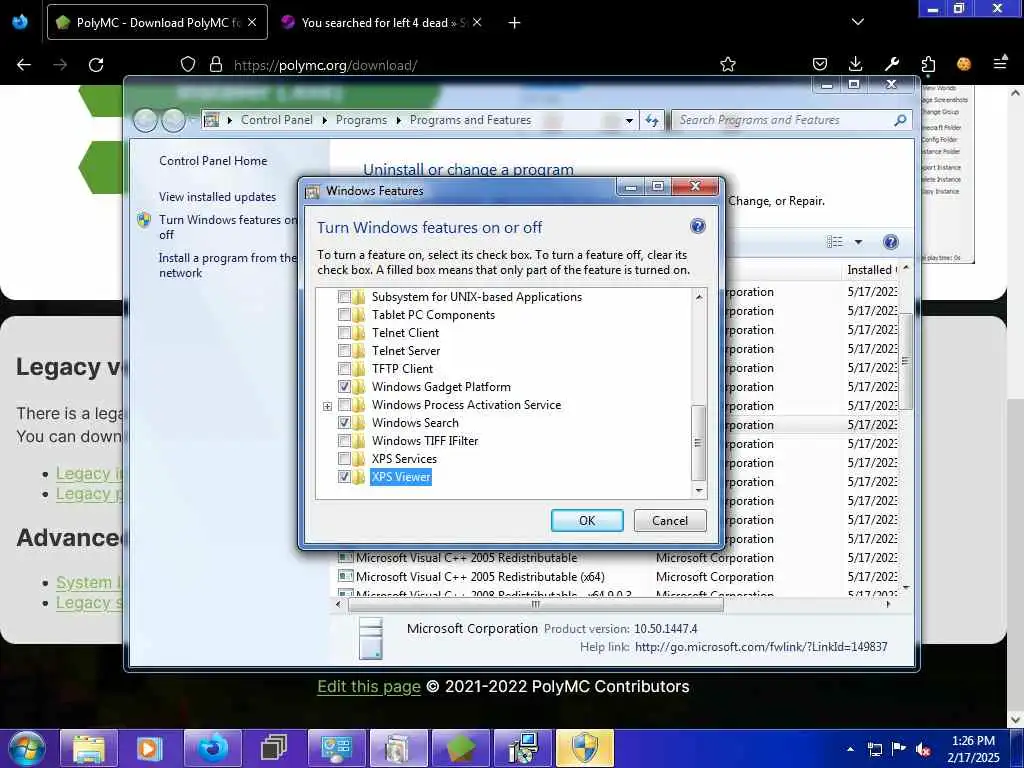Expand the Windows Process Activation Service node

pos(327,406)
